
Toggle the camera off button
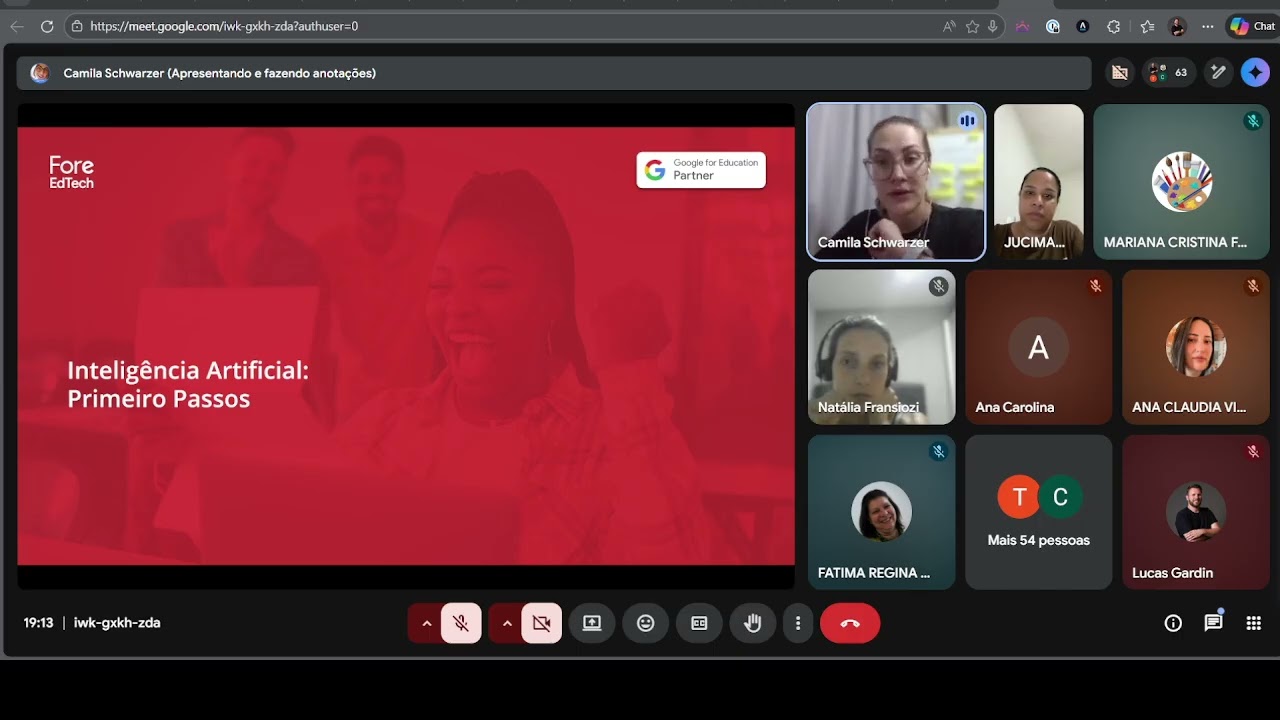click(x=541, y=623)
